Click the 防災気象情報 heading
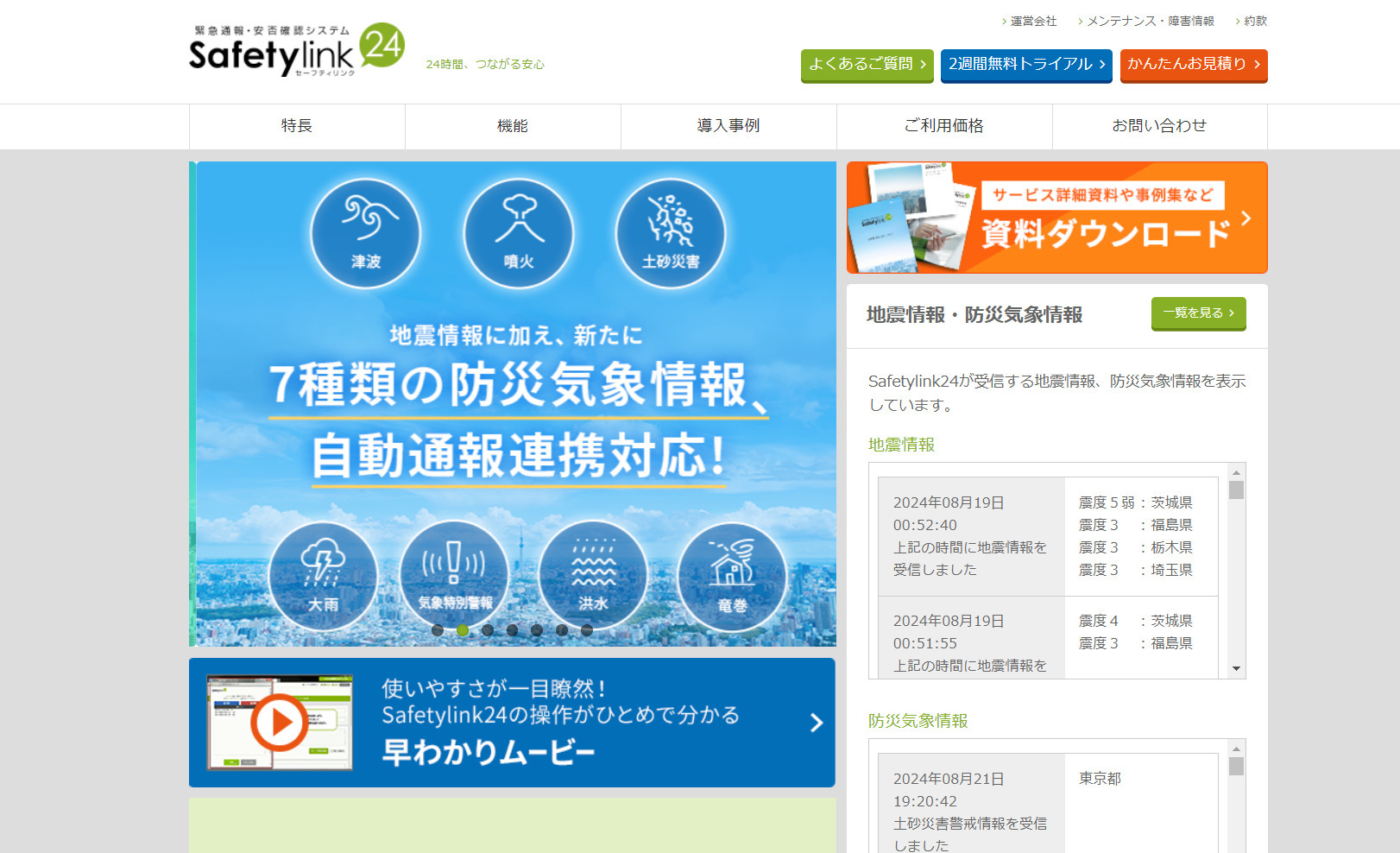This screenshot has height=853, width=1400. pos(918,721)
